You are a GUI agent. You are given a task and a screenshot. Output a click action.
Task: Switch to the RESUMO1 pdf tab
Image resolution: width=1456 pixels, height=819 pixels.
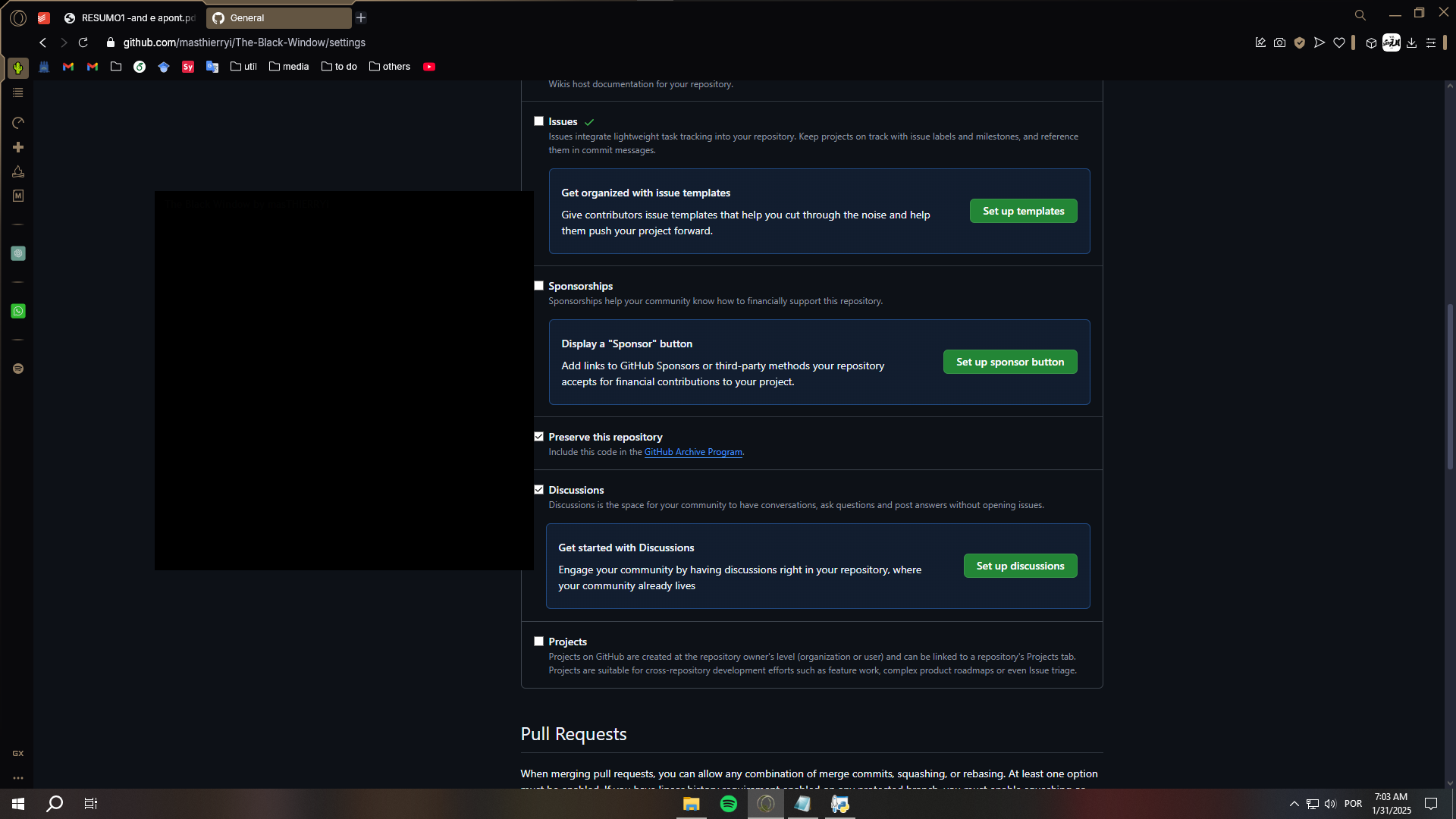point(129,17)
